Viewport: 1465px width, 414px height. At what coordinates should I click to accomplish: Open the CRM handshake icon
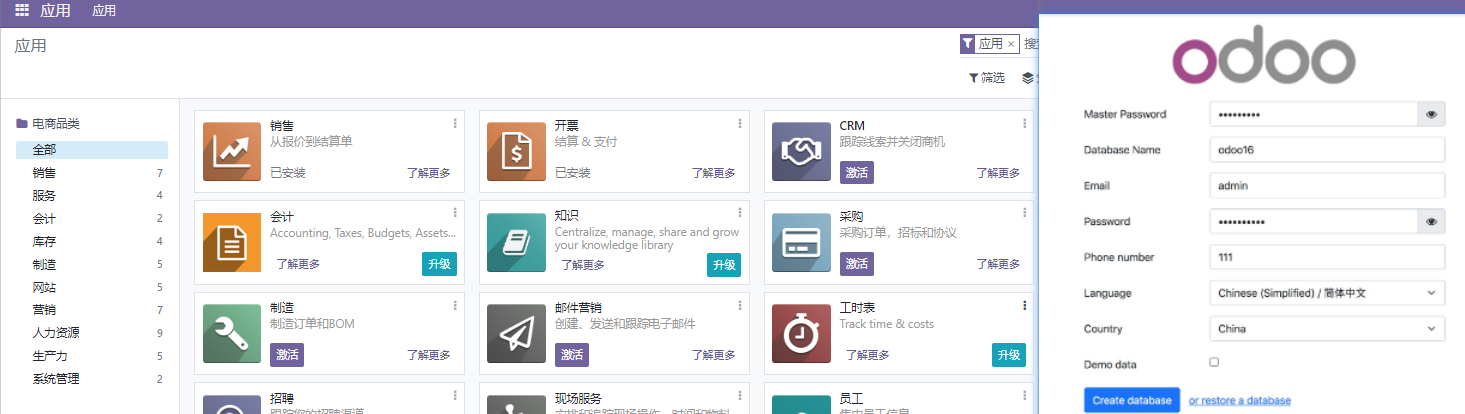point(802,152)
